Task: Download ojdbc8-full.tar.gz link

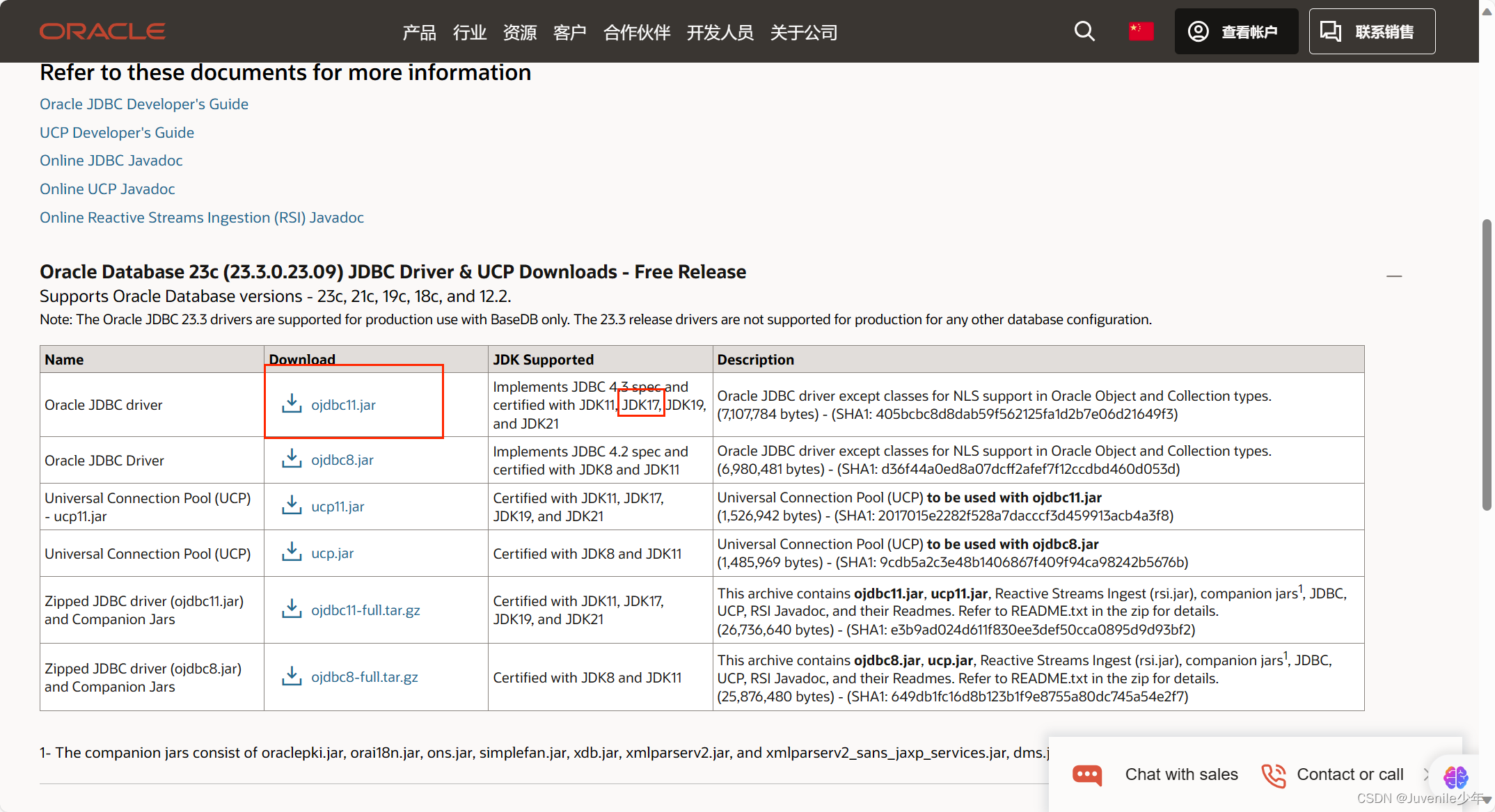Action: pyautogui.click(x=365, y=677)
